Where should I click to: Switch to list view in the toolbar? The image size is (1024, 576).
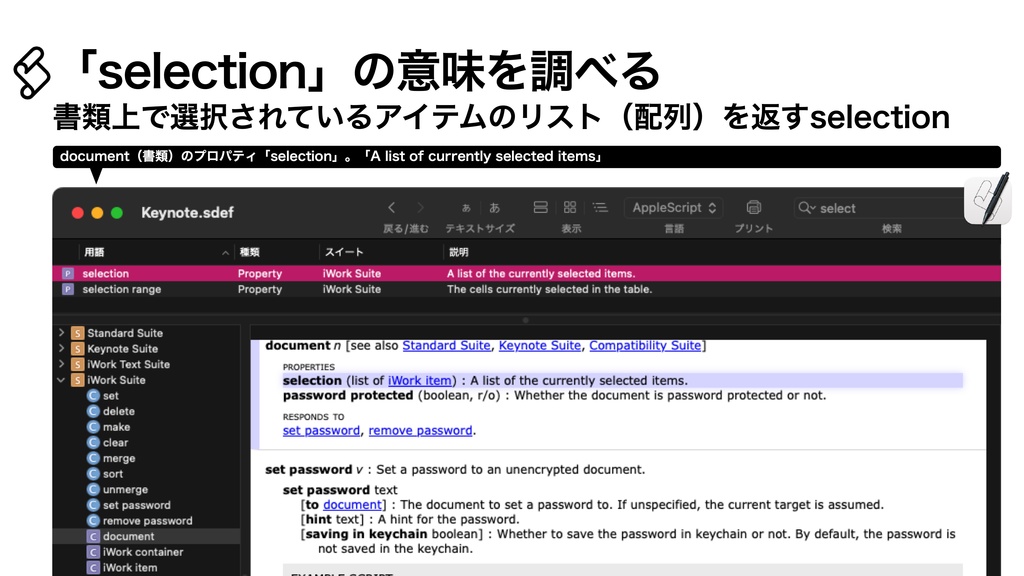[x=599, y=207]
